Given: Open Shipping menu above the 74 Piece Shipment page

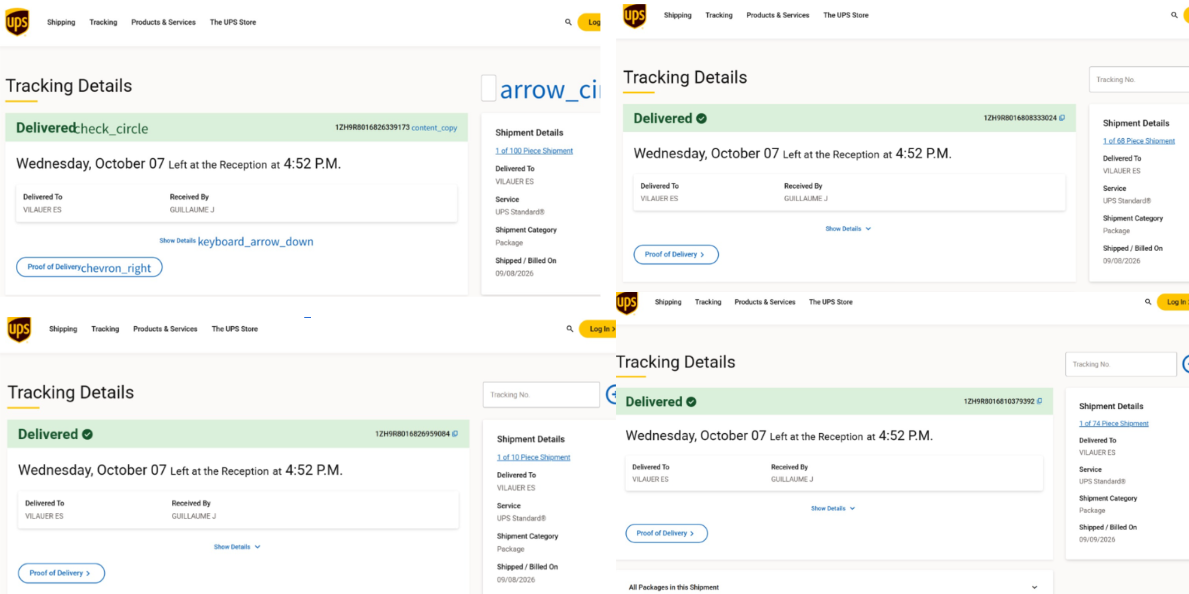Looking at the screenshot, I should pyautogui.click(x=668, y=302).
